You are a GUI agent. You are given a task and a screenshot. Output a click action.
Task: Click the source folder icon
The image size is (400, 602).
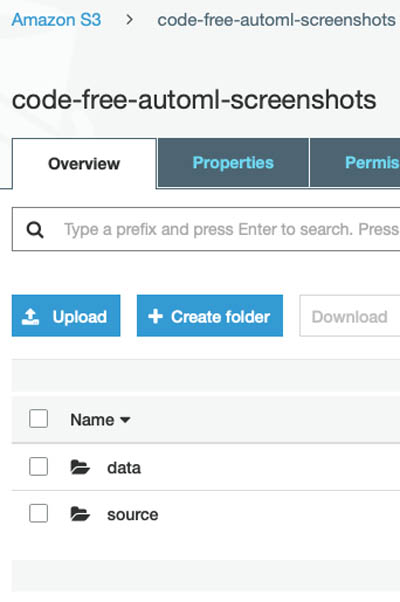click(80, 514)
